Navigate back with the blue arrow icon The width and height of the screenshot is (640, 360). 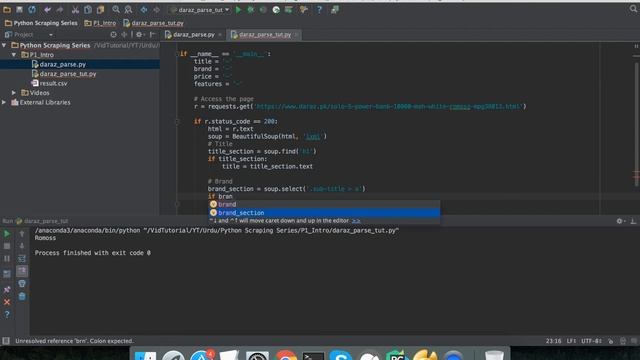coord(144,9)
